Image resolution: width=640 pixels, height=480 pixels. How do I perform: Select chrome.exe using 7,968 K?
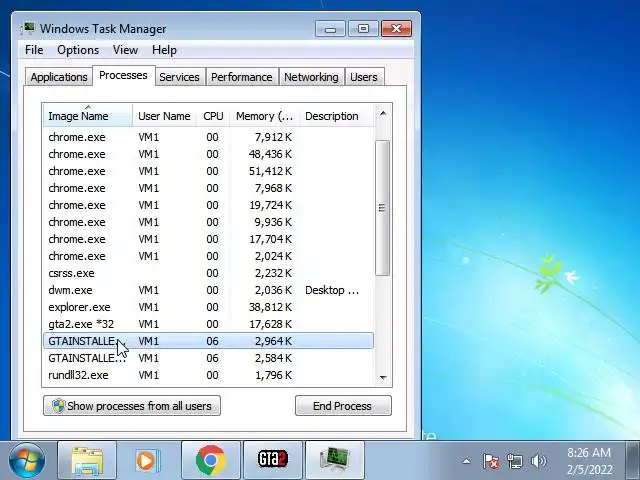point(208,188)
